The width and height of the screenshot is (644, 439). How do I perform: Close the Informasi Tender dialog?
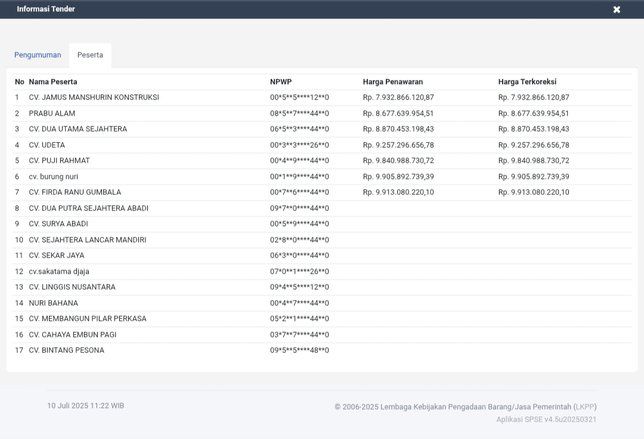(616, 9)
